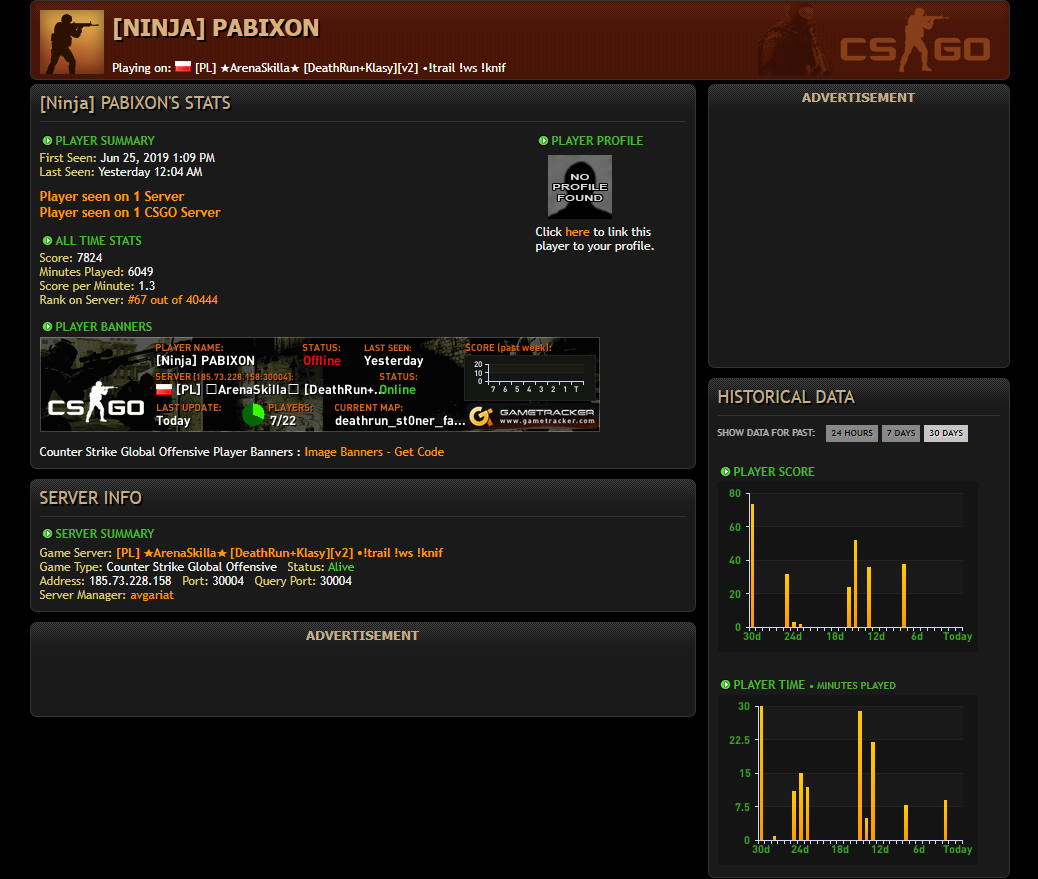Open server manager avgariat's profile
Screen dimensions: 1038x879
click(152, 595)
